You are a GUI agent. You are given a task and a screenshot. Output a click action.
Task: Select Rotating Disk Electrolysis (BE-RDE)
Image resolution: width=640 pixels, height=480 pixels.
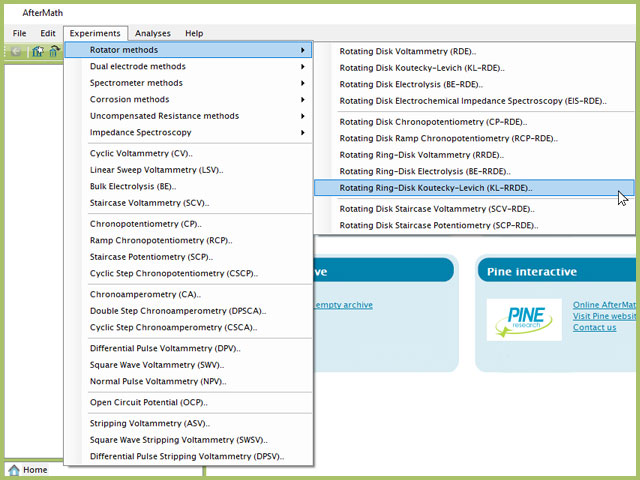[x=474, y=84]
